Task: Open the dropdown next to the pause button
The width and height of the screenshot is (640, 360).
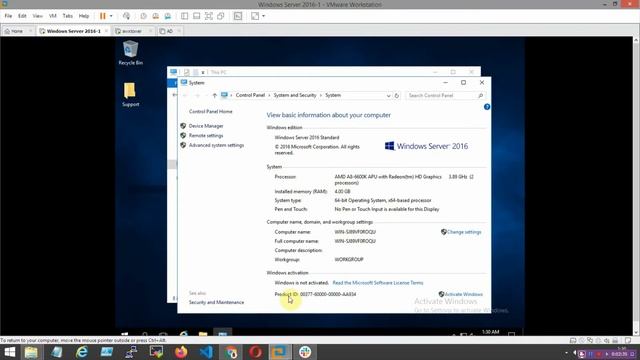Action: 111,16
